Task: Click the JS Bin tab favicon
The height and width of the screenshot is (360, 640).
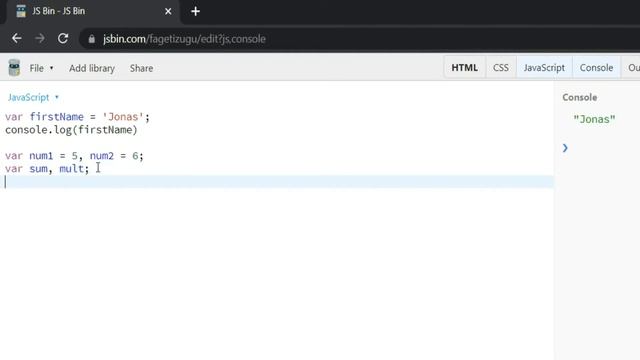Action: (21, 11)
